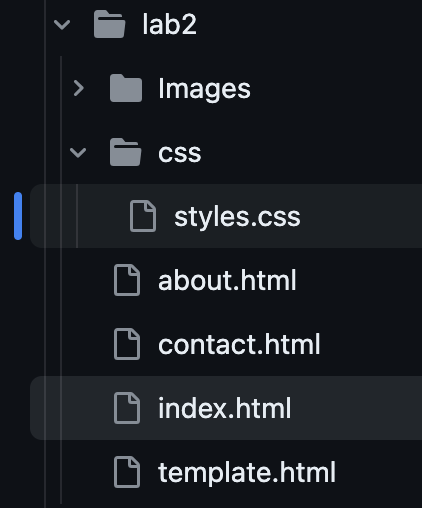Click the contact.html file icon

[127, 344]
